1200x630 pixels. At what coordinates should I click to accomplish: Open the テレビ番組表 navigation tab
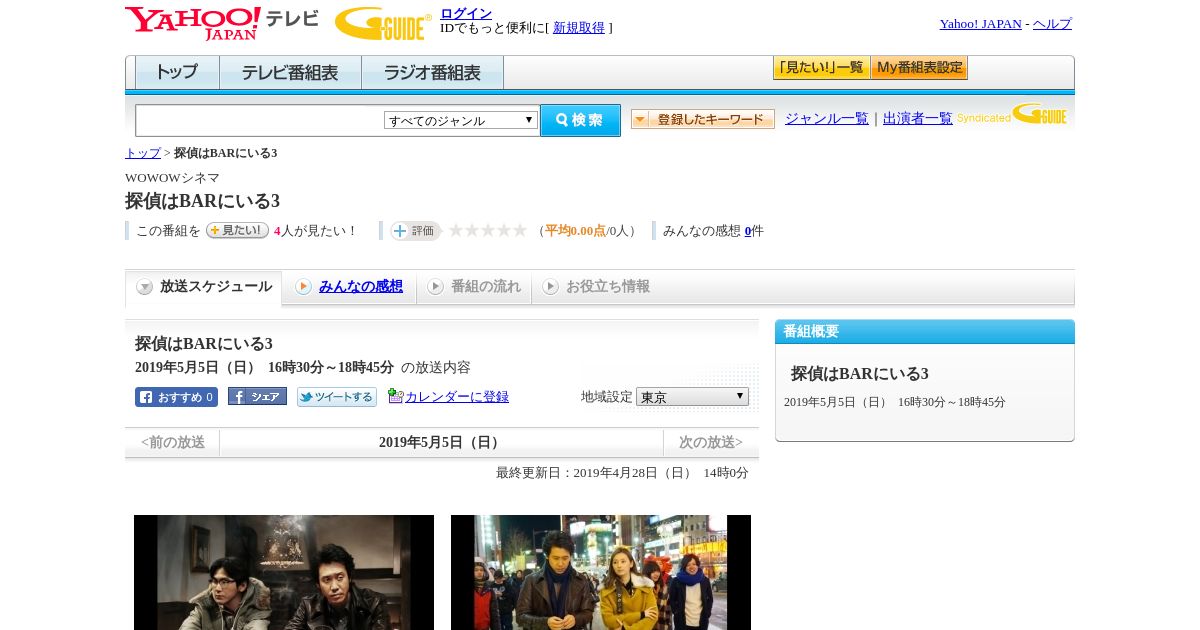click(x=290, y=73)
